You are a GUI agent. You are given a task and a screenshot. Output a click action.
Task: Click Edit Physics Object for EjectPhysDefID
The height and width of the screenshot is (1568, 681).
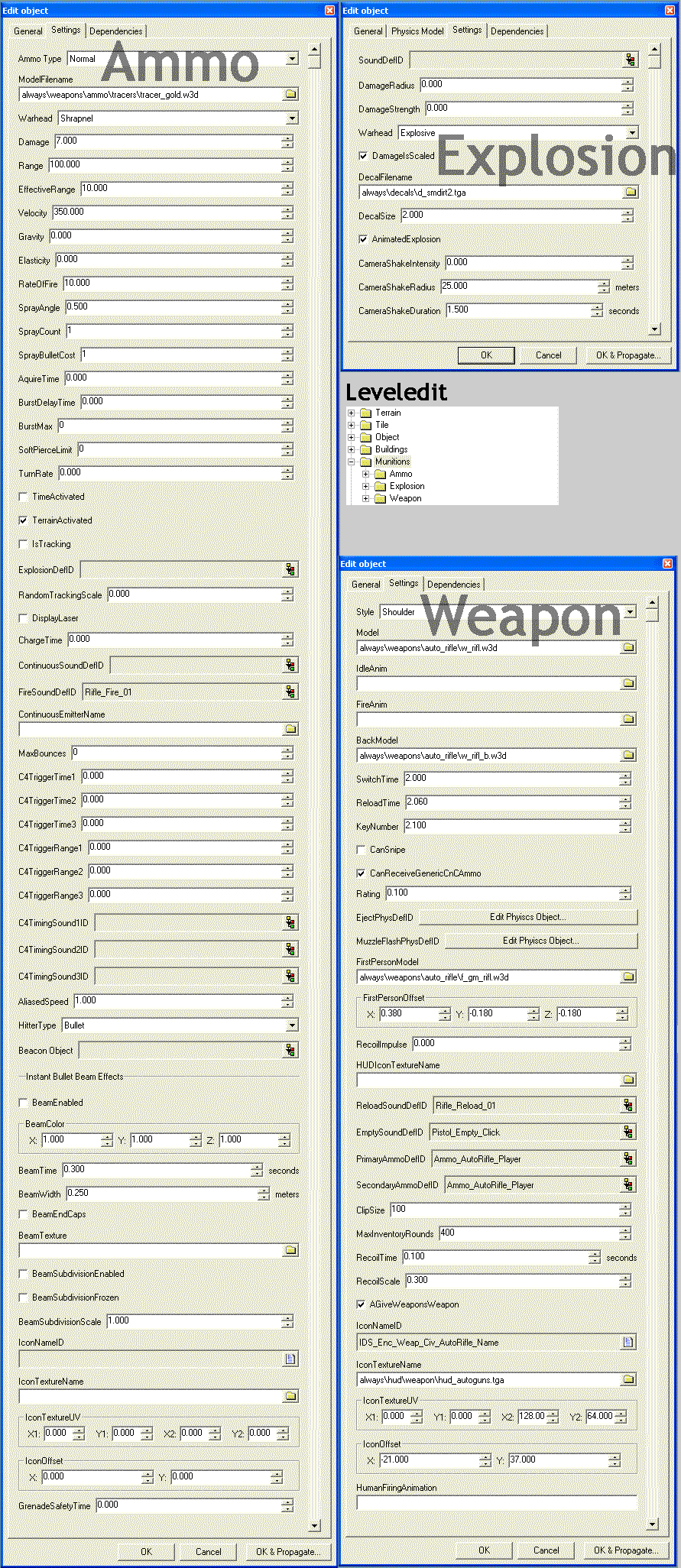tap(527, 917)
